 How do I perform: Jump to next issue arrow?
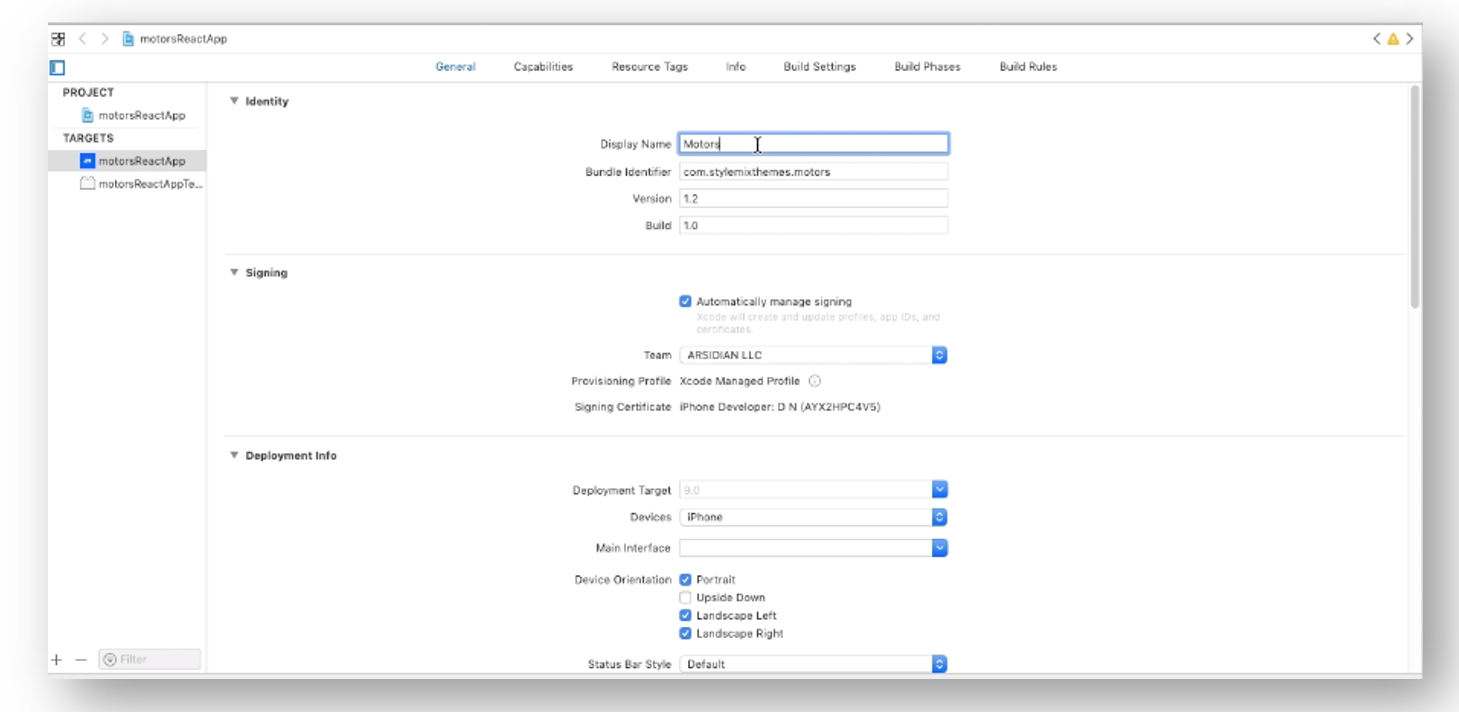(x=1410, y=39)
